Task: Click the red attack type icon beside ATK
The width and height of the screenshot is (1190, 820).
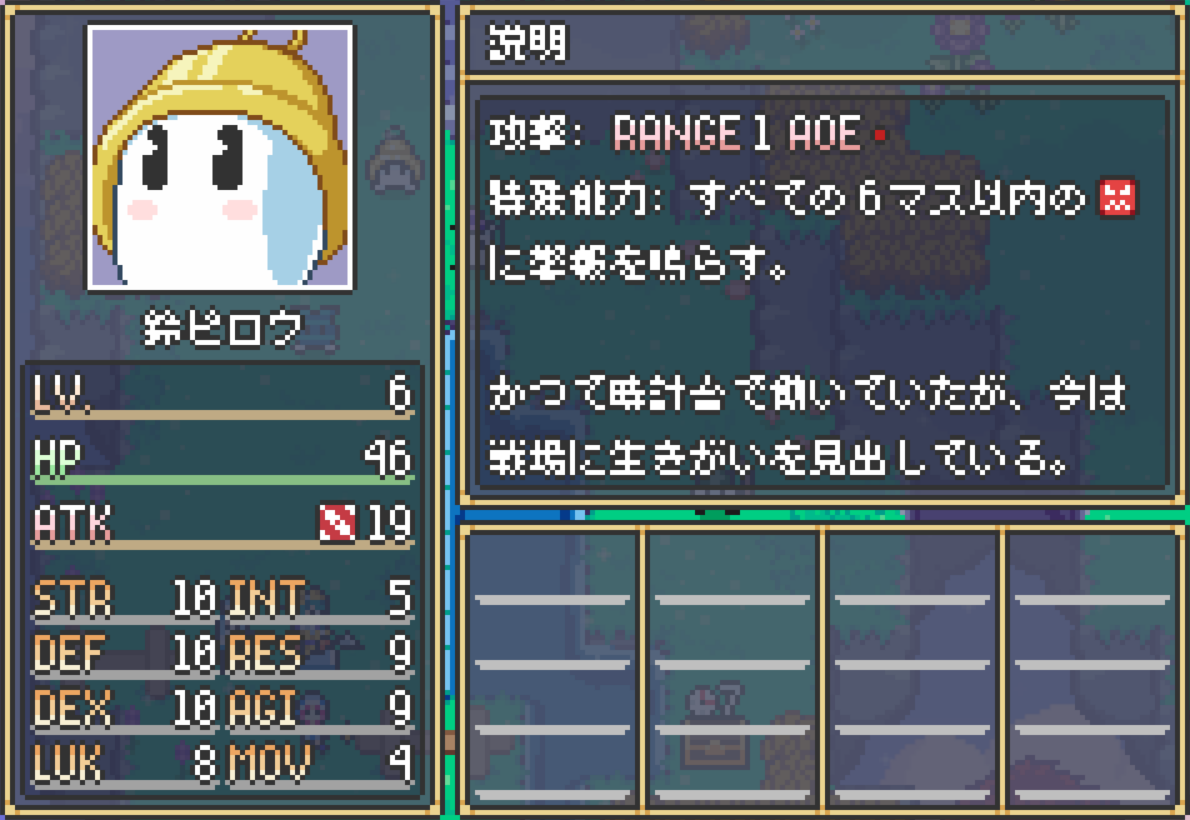Action: coord(337,523)
